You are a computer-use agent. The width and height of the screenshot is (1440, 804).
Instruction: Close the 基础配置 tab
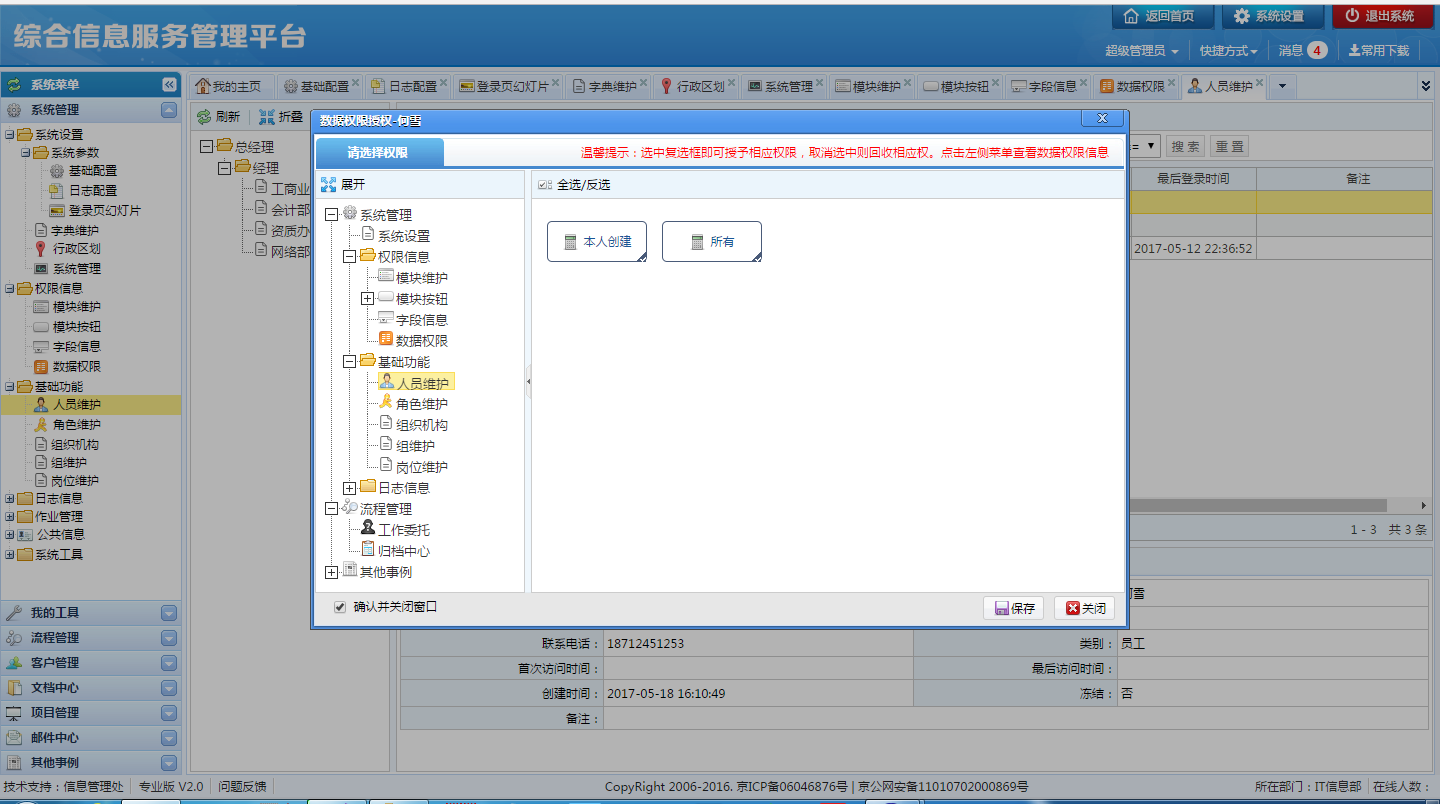(357, 83)
